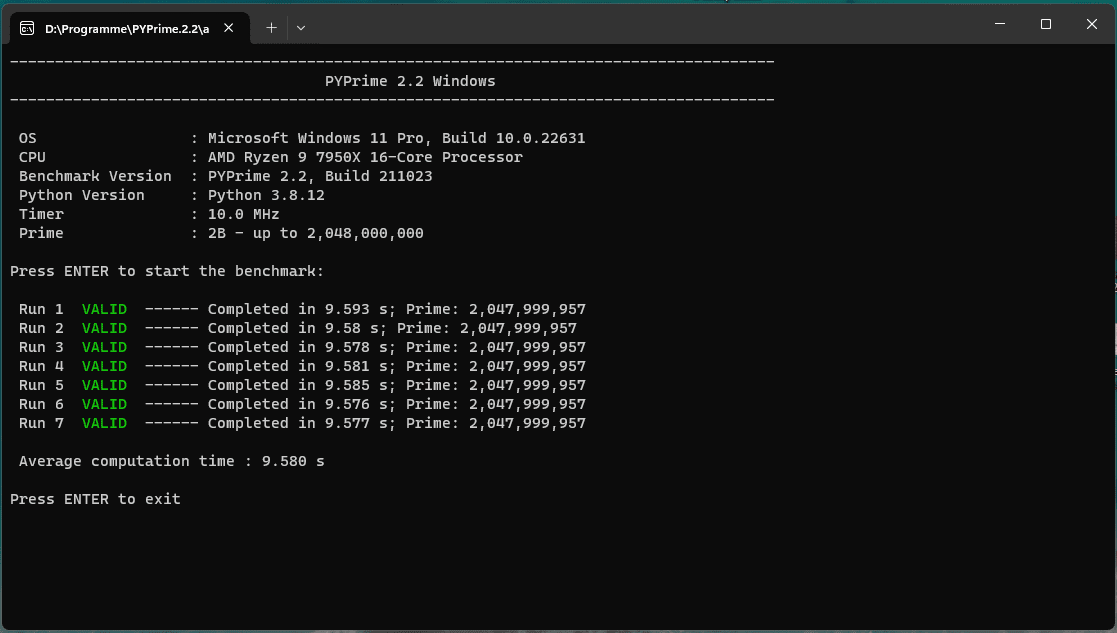Click "AMD Ryzen 9 7950X 16-Core Processor" text
The height and width of the screenshot is (633, 1117).
pos(365,157)
